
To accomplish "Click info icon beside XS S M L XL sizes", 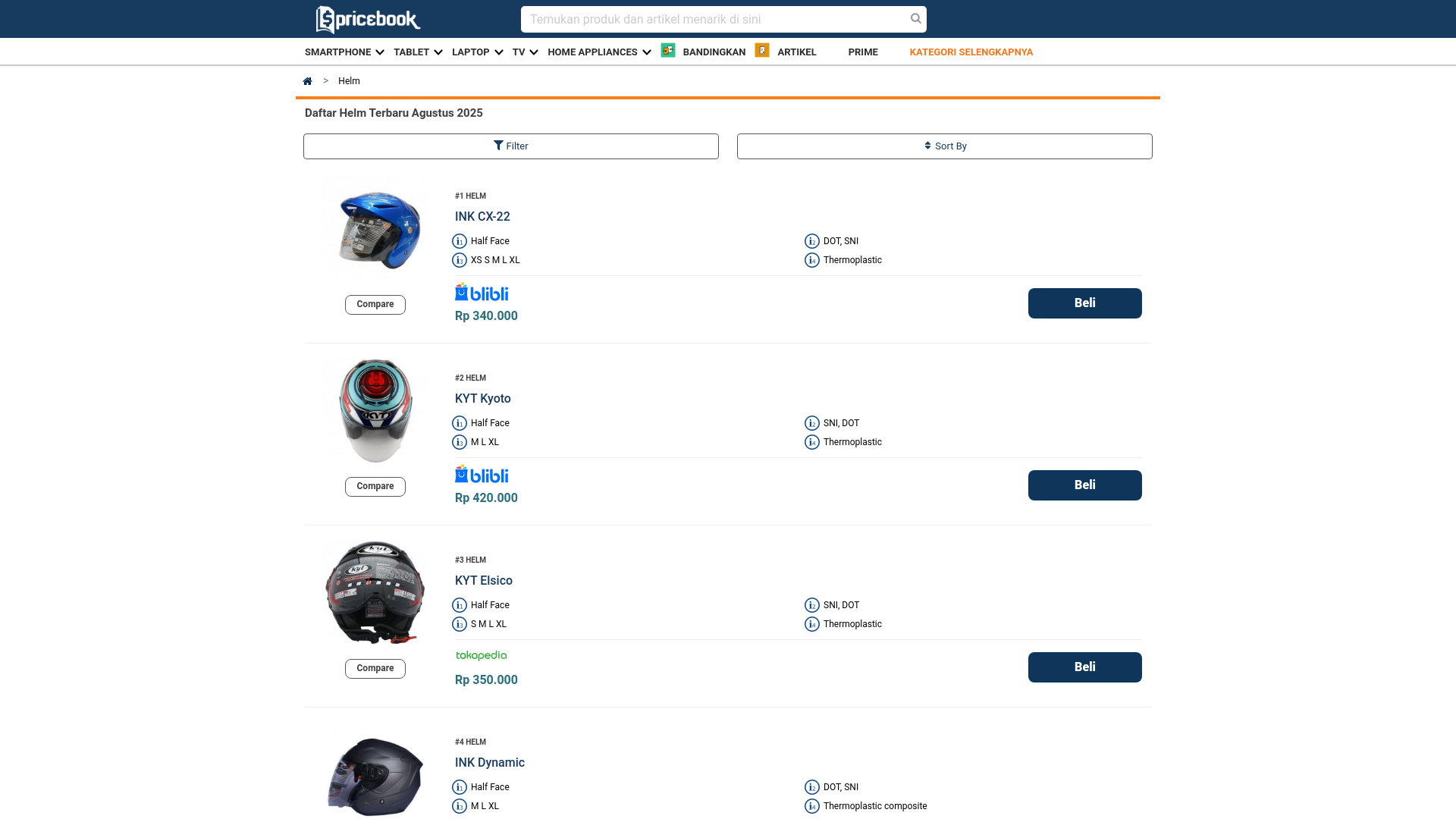I will click(460, 260).
